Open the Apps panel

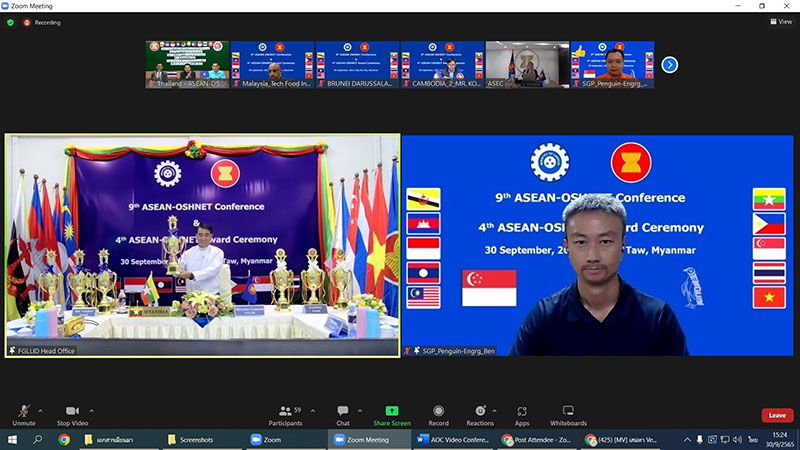click(522, 412)
